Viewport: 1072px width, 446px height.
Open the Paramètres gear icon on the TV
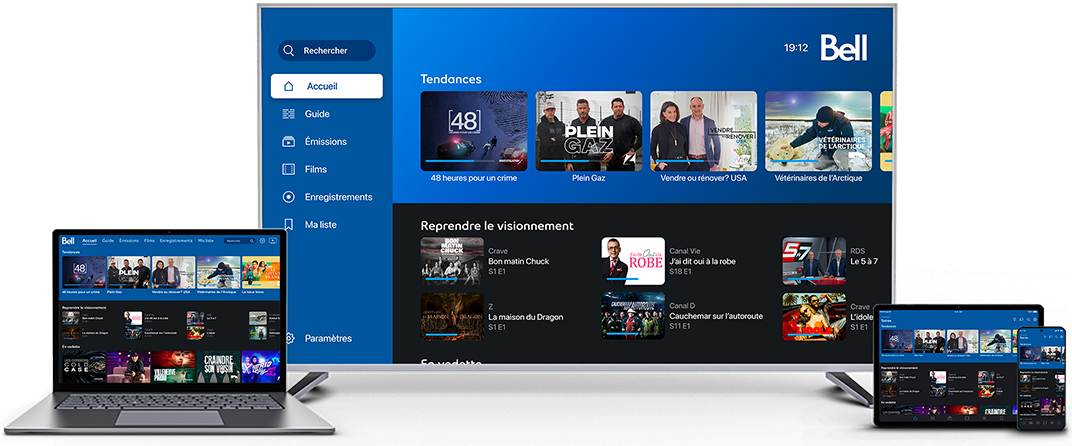[290, 338]
